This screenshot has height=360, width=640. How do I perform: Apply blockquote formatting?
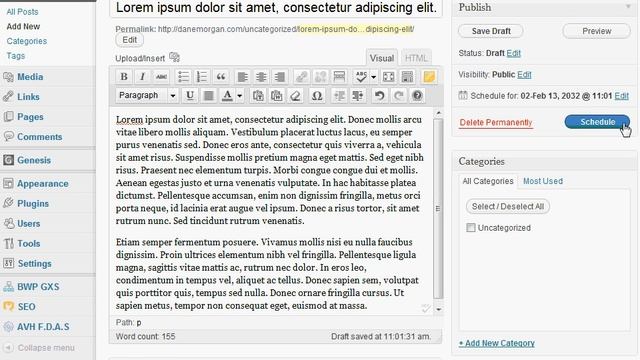220,76
